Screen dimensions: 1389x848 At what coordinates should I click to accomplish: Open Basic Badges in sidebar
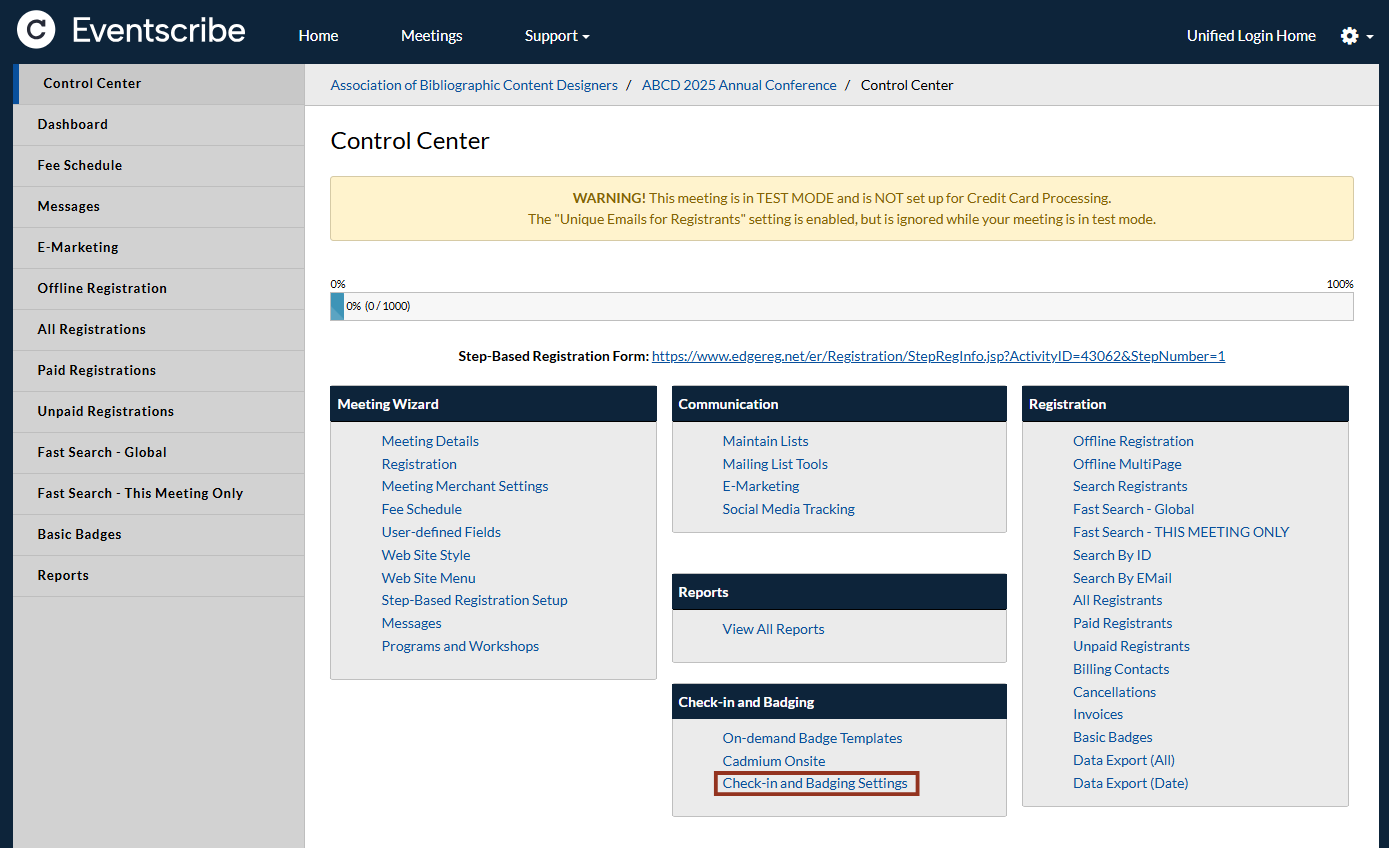pyautogui.click(x=159, y=535)
